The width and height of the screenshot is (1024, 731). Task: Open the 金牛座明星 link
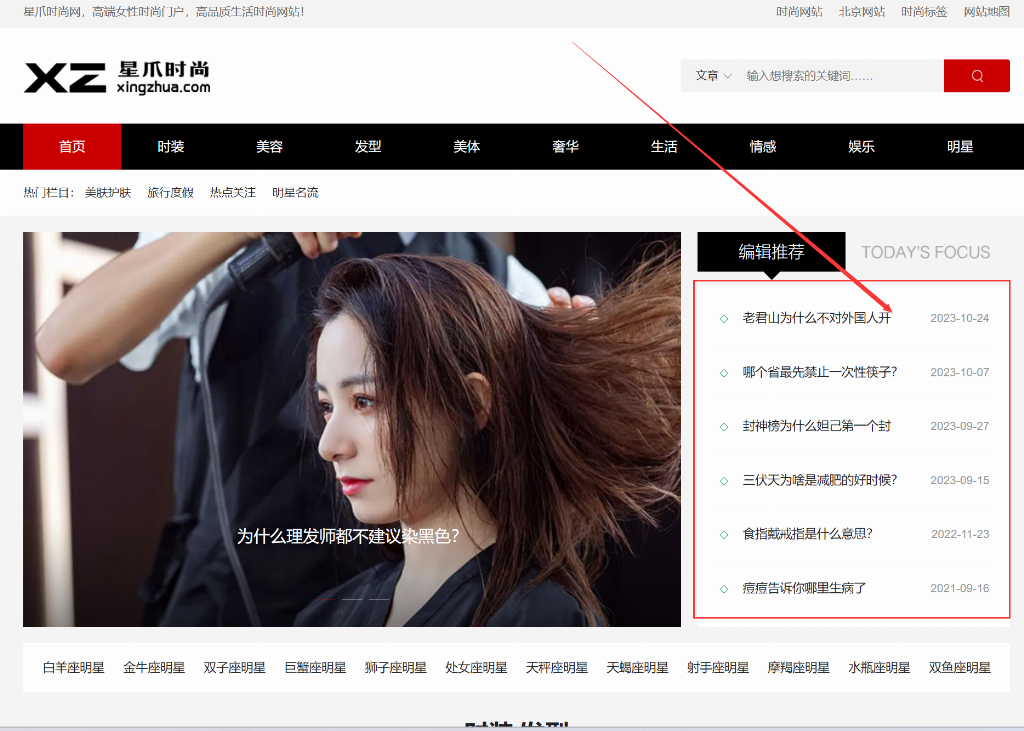[x=154, y=668]
